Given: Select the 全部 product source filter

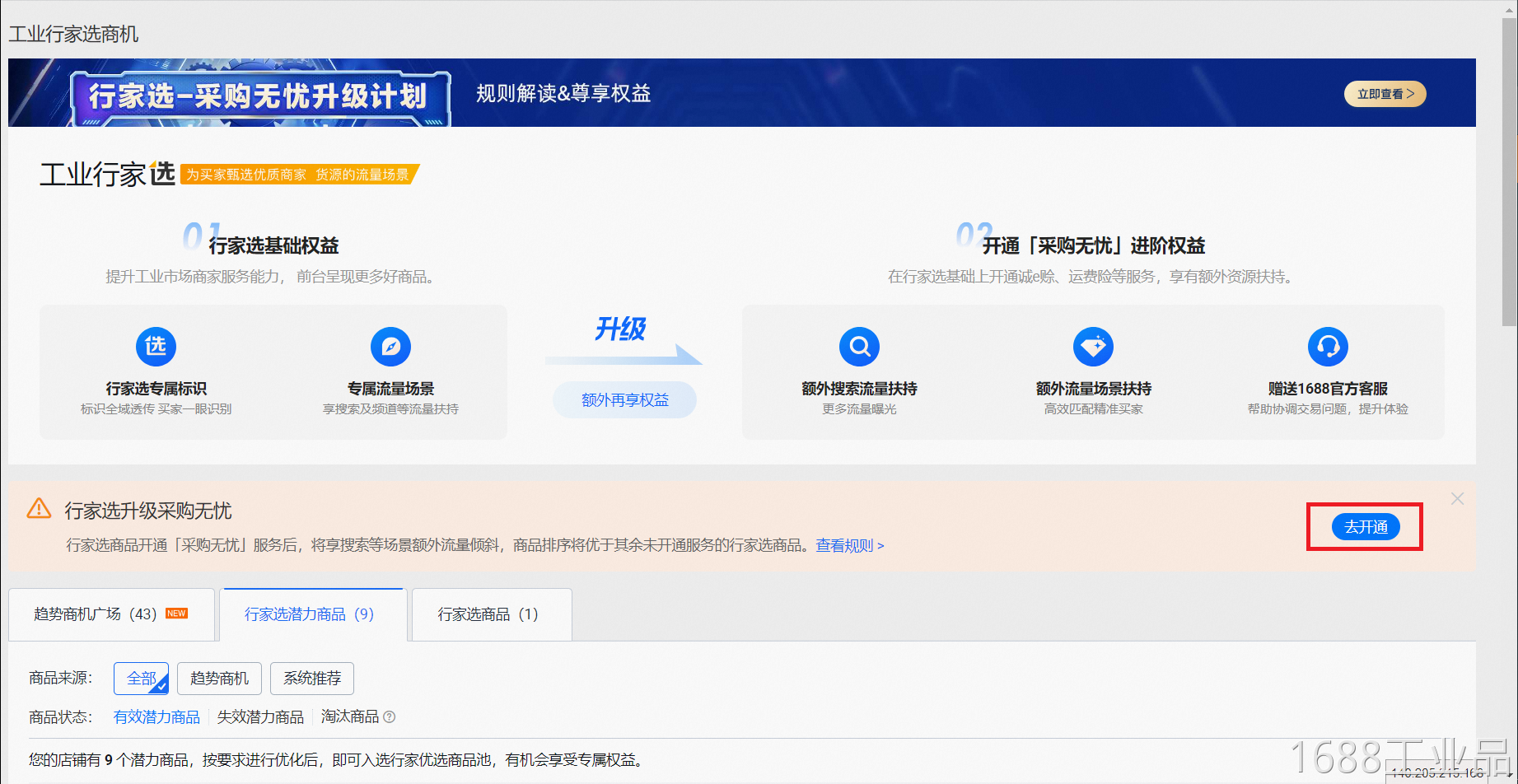Looking at the screenshot, I should click(142, 679).
